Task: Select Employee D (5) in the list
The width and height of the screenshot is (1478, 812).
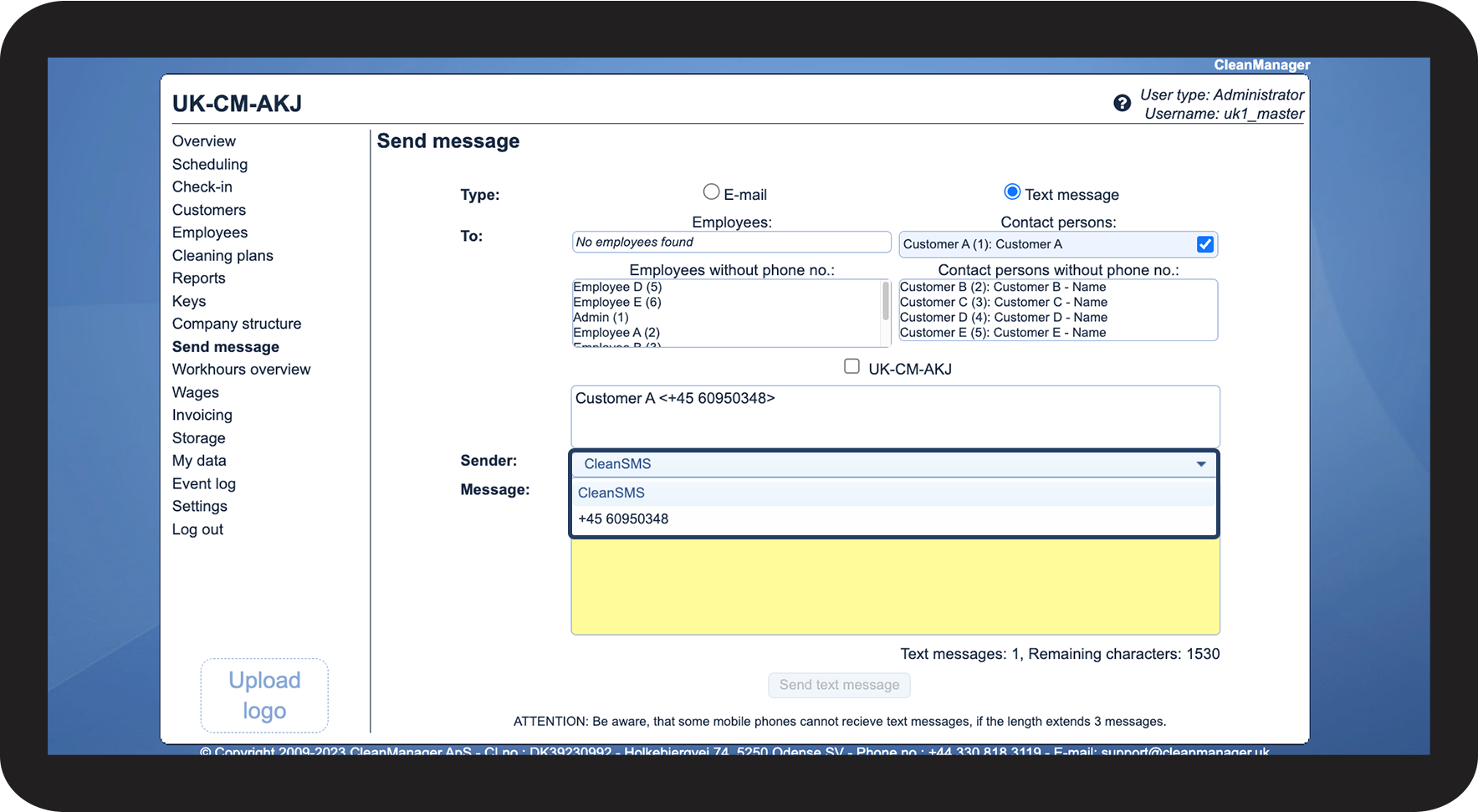Action: [x=617, y=288]
